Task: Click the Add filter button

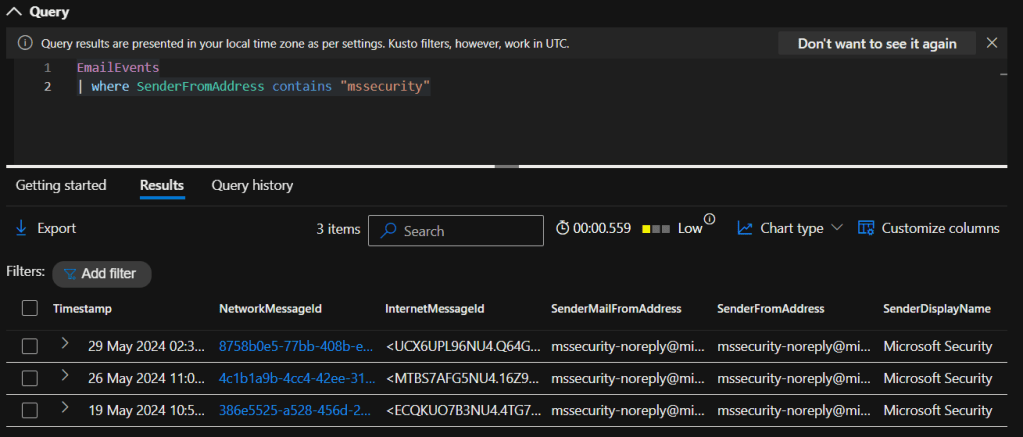Action: pos(101,273)
